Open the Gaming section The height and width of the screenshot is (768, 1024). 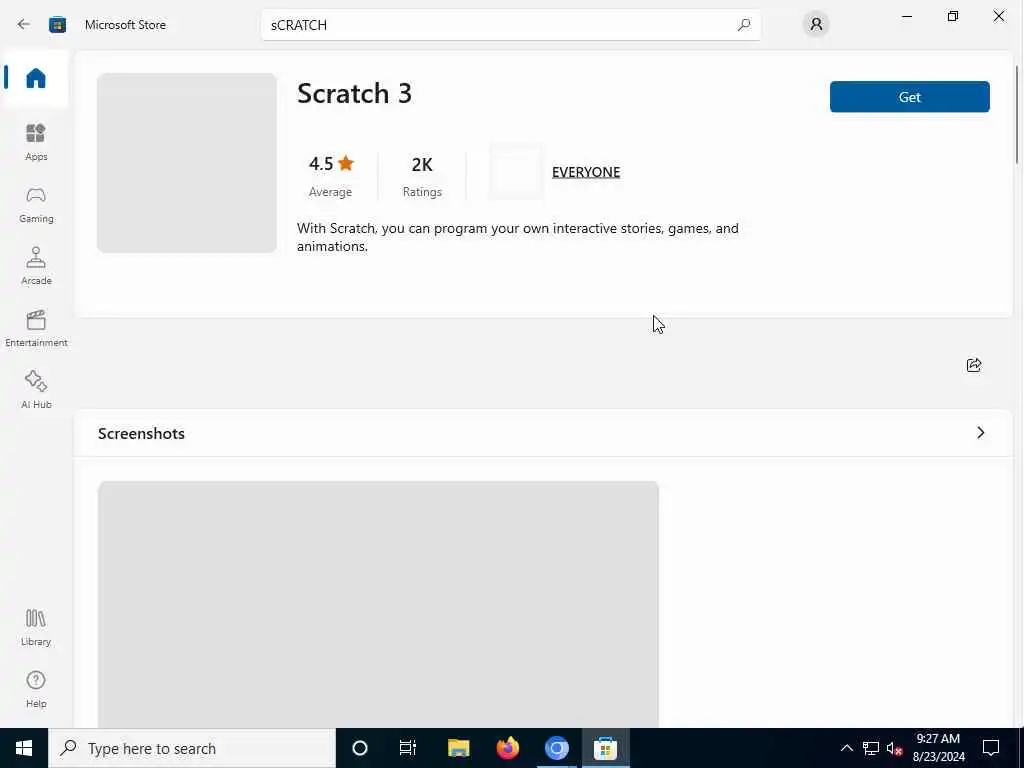(x=36, y=204)
